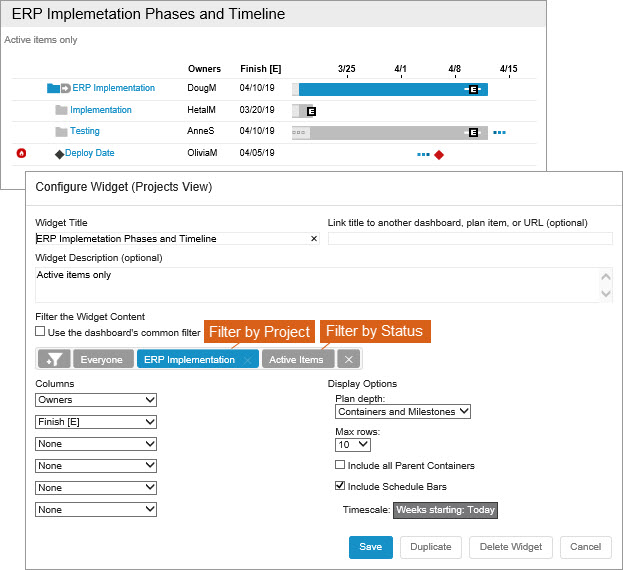Remove the ERP Implementation filter chip
This screenshot has width=623, height=570.
(x=248, y=359)
